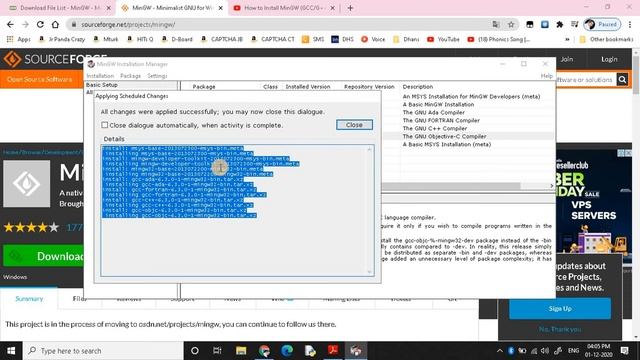
Task: Open the Jr Panda Crazy bookmark
Action: point(62,39)
